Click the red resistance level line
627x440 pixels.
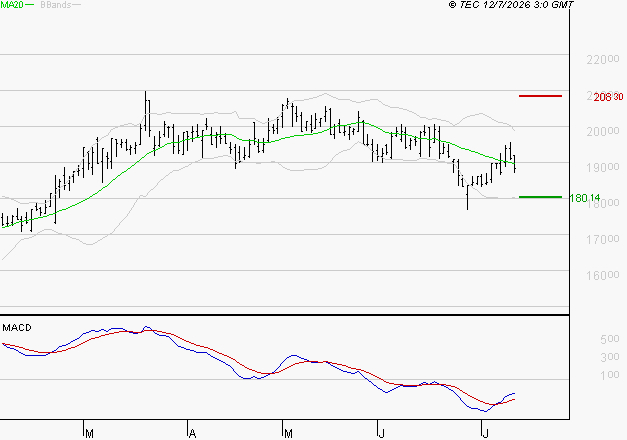[x=540, y=96]
